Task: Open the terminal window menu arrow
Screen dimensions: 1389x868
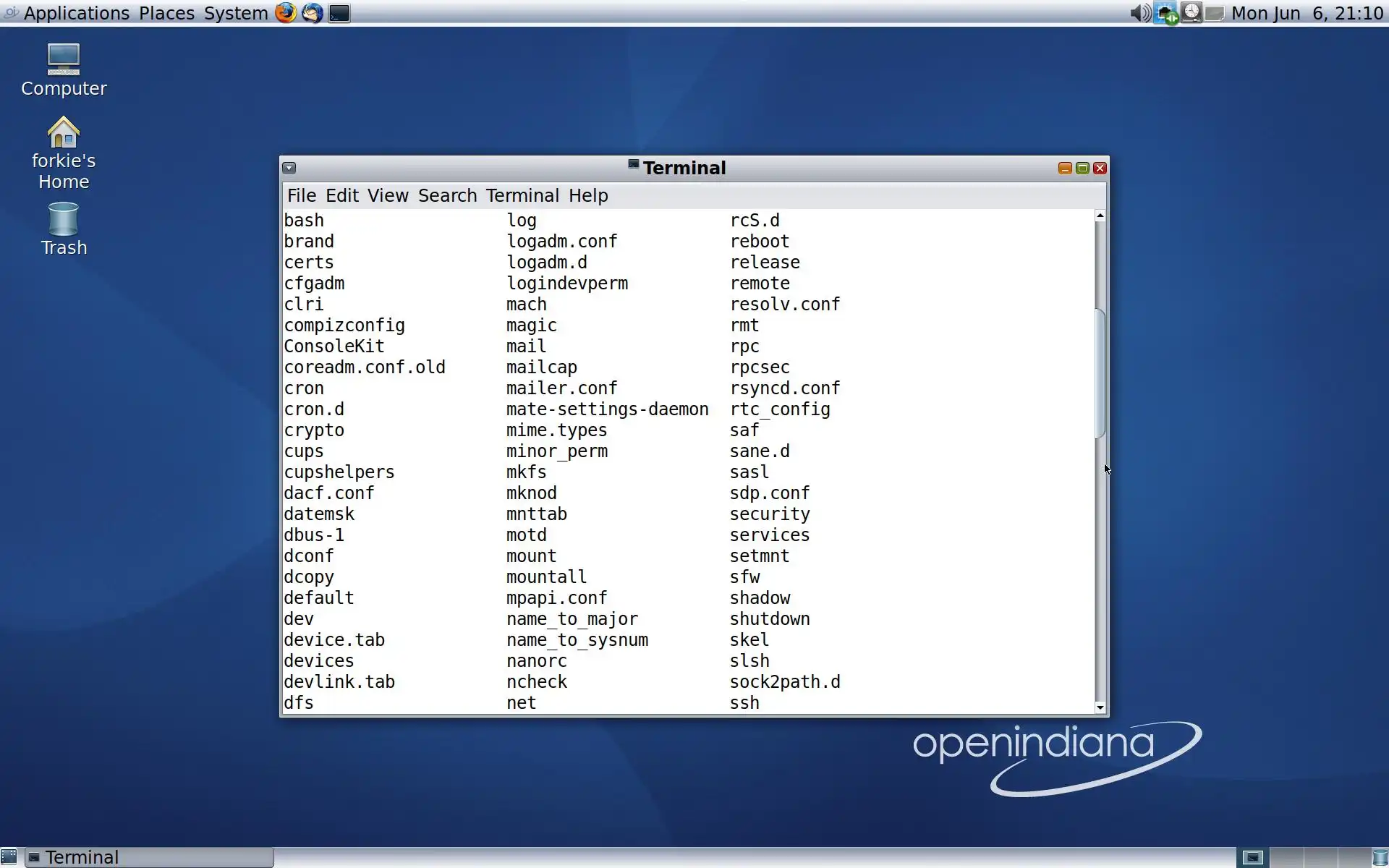Action: click(289, 168)
